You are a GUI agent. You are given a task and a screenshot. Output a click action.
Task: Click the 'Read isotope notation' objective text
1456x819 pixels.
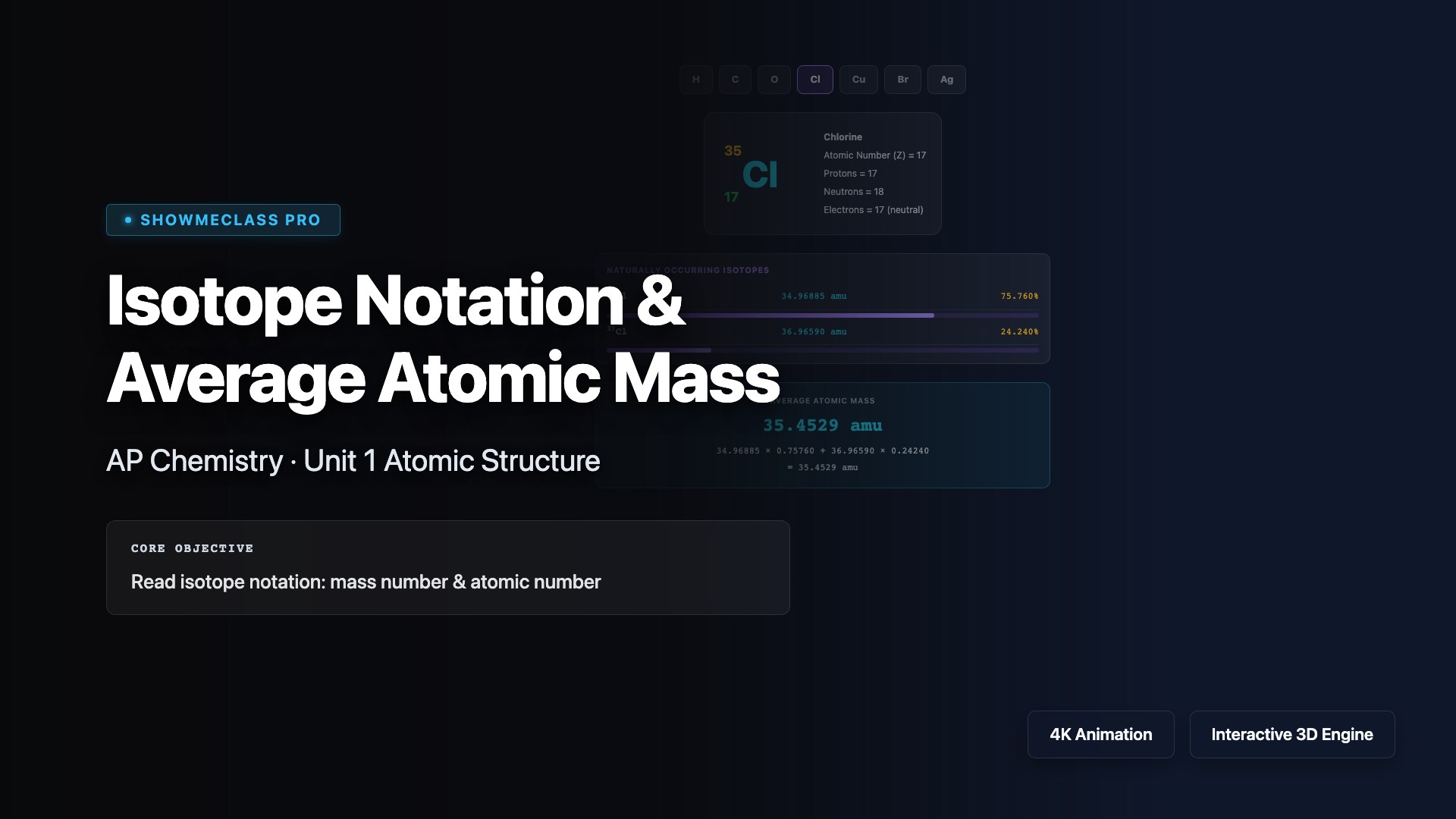pyautogui.click(x=366, y=582)
